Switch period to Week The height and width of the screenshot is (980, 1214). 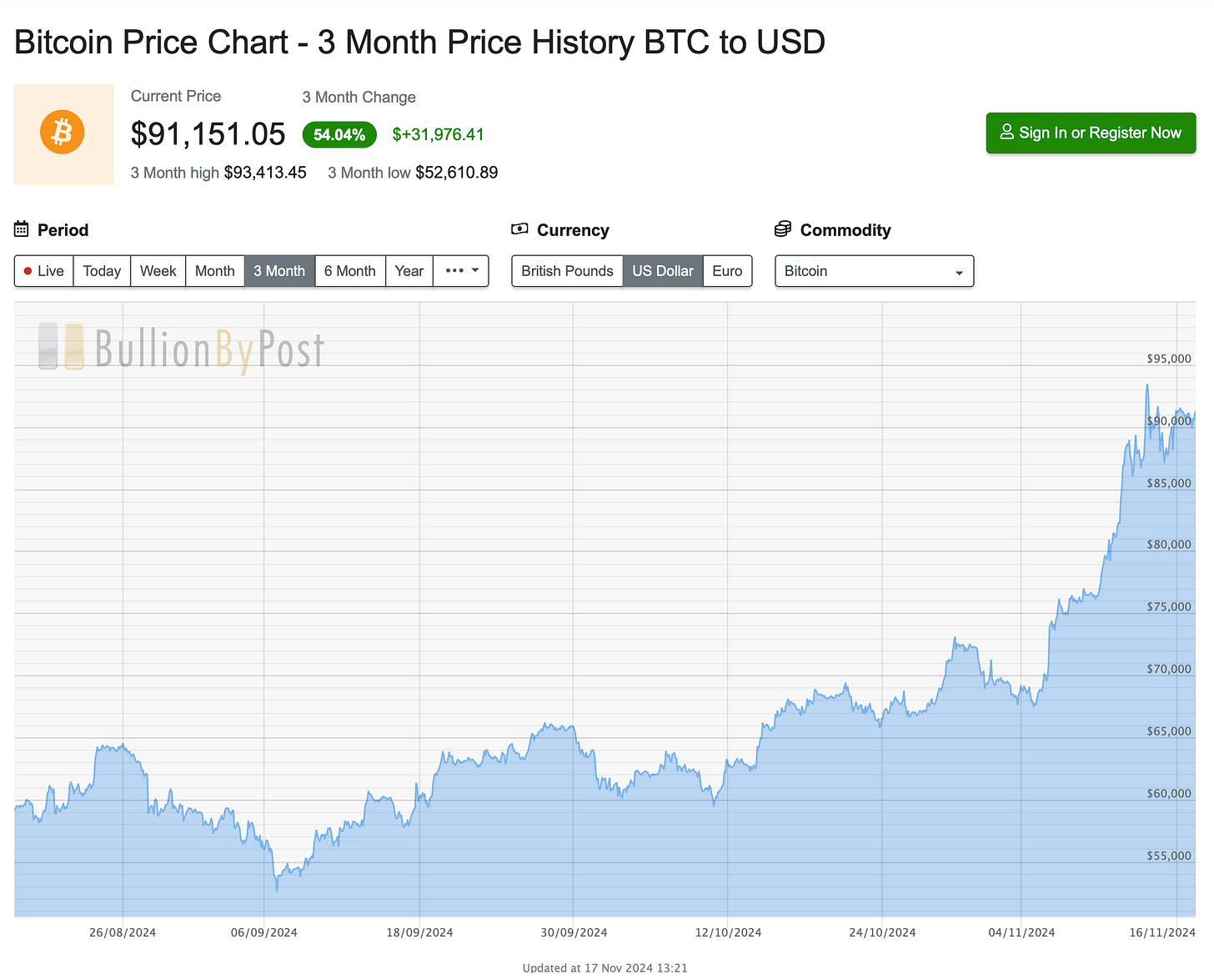(x=158, y=271)
